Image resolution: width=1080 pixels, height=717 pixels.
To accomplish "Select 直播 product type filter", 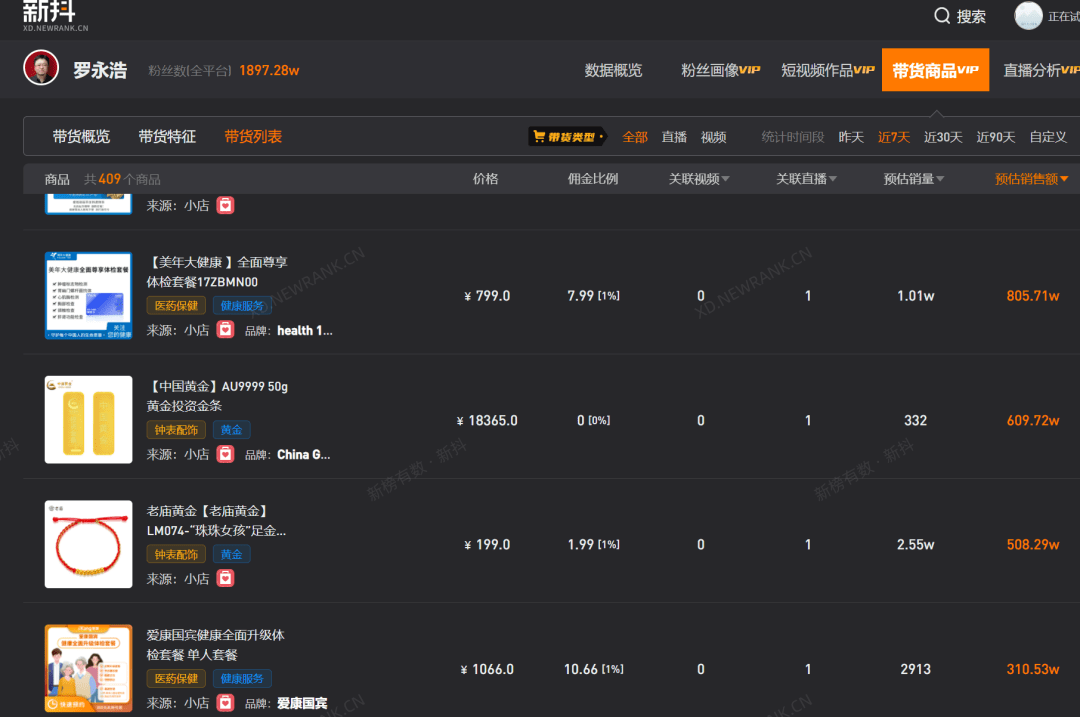I will click(x=674, y=137).
